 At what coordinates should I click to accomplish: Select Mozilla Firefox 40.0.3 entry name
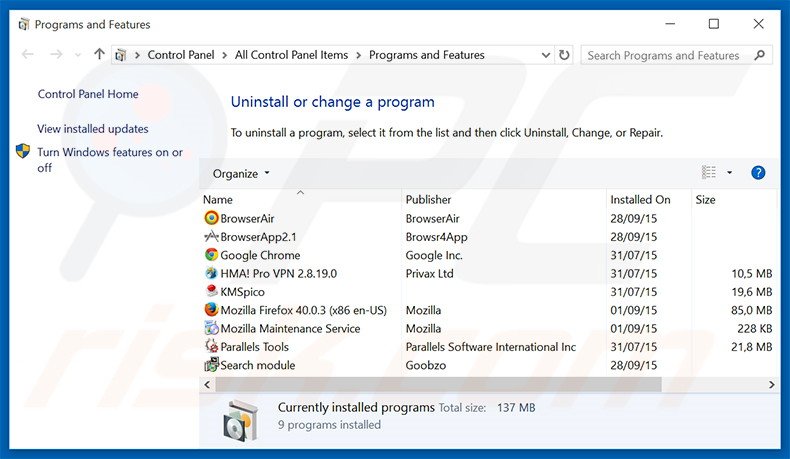pyautogui.click(x=304, y=310)
